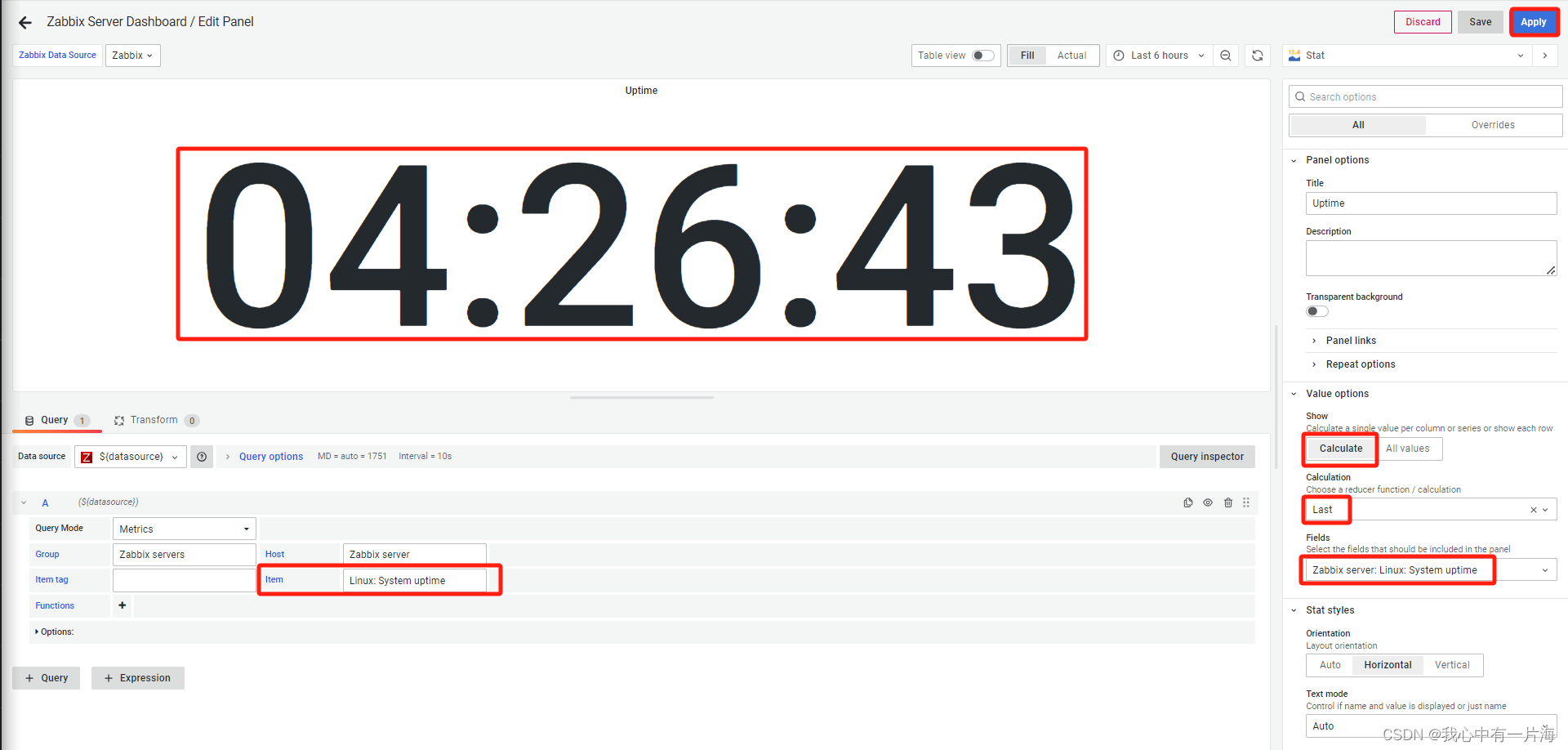
Task: Switch to the Transform tab
Action: (x=155, y=420)
